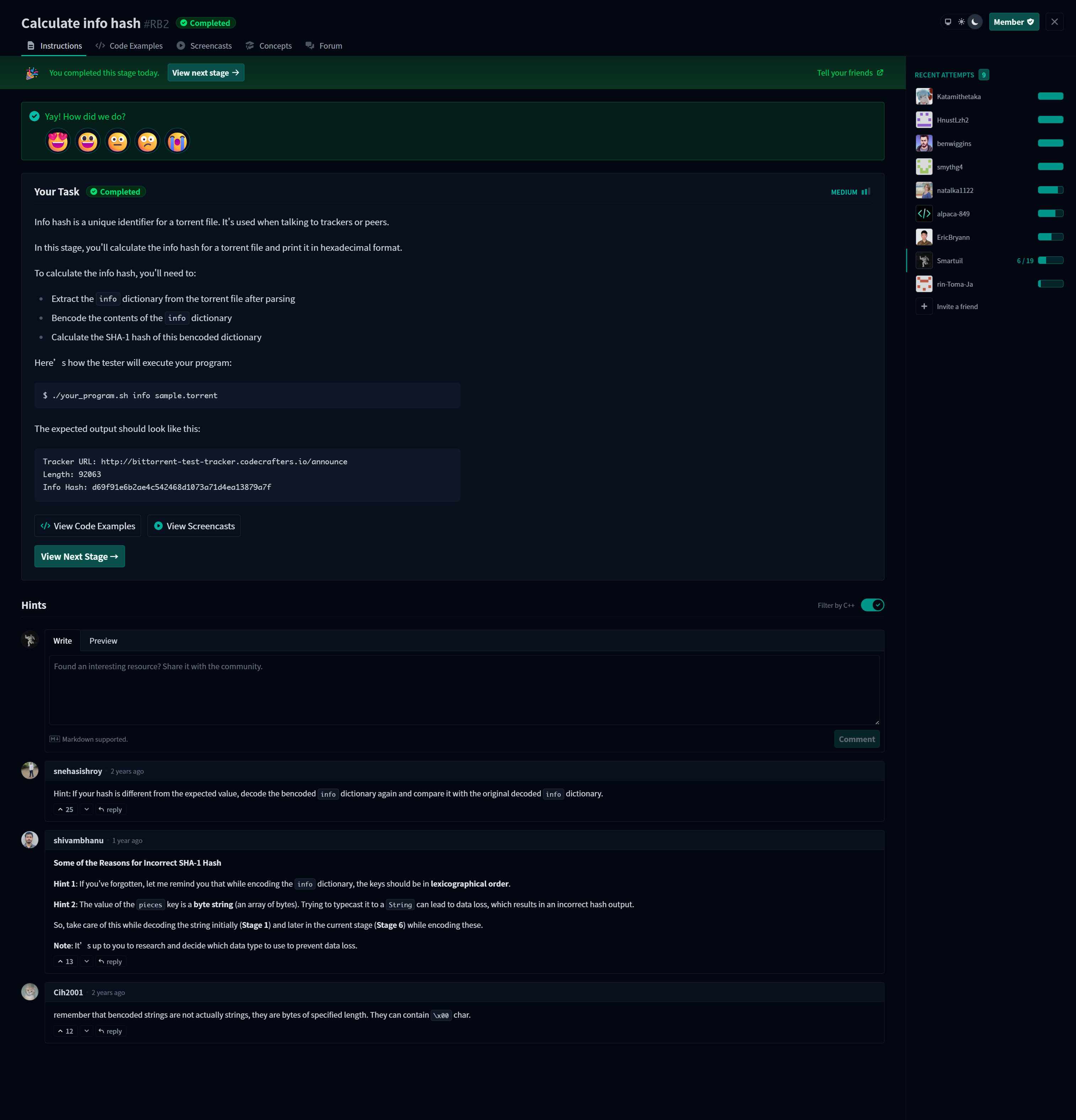Image resolution: width=1076 pixels, height=1120 pixels.
Task: Click down chevron on Cih2001's comment
Action: (86, 1032)
